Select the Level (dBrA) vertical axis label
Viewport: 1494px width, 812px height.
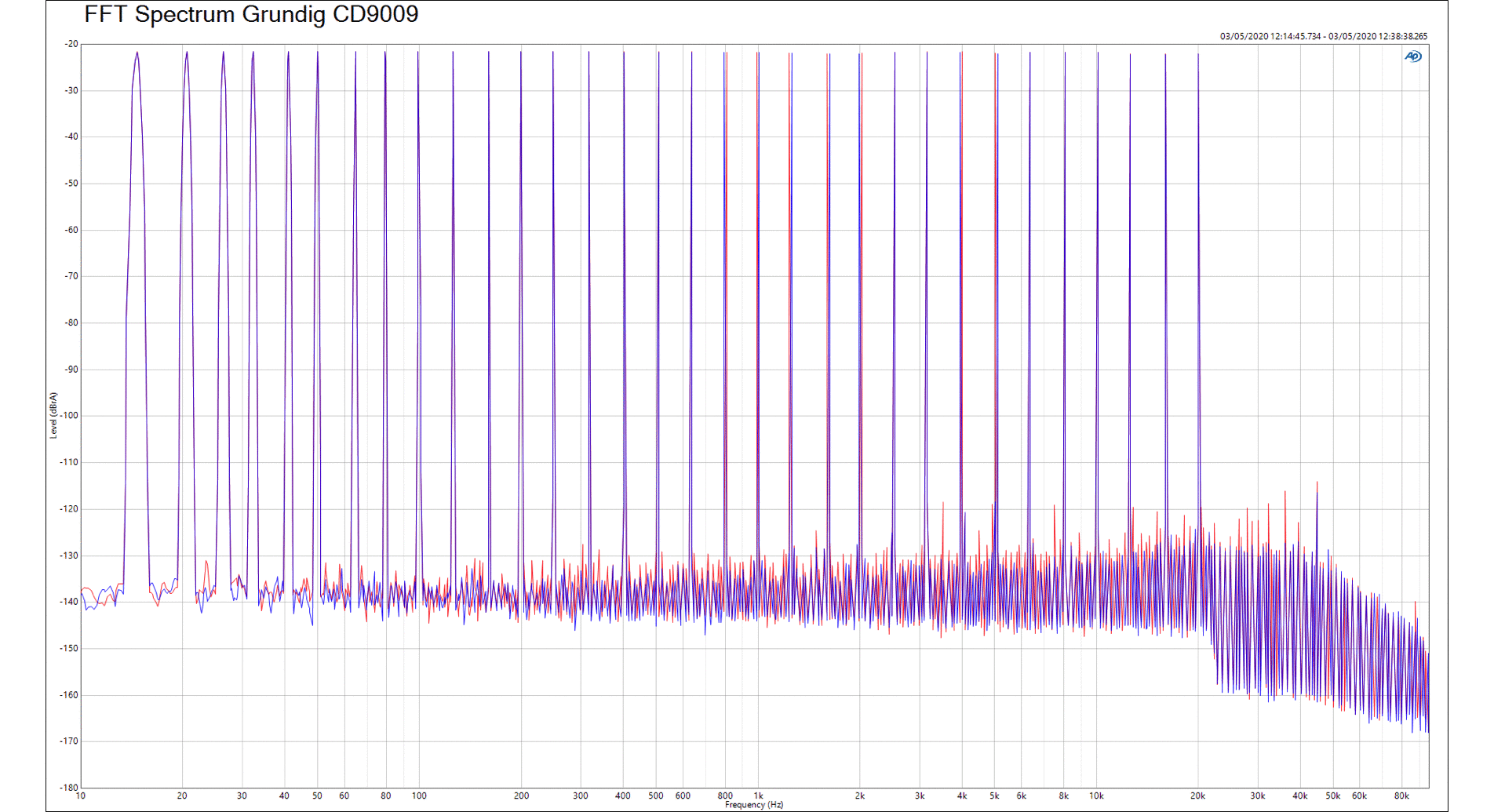click(53, 415)
